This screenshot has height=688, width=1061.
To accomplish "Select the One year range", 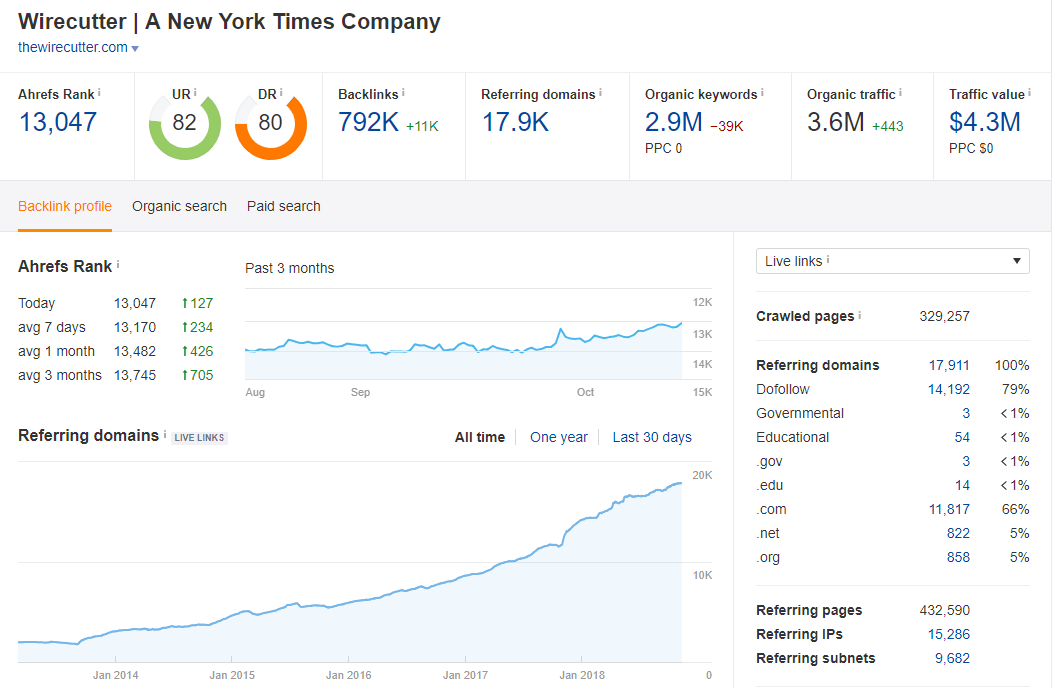I will pyautogui.click(x=559, y=437).
